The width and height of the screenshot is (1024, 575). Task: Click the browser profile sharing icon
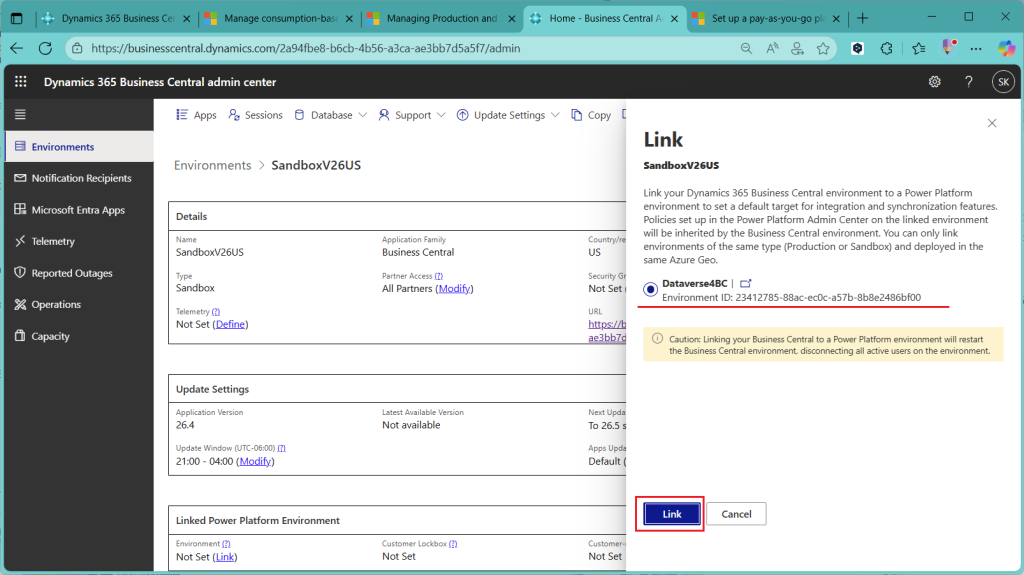797,48
